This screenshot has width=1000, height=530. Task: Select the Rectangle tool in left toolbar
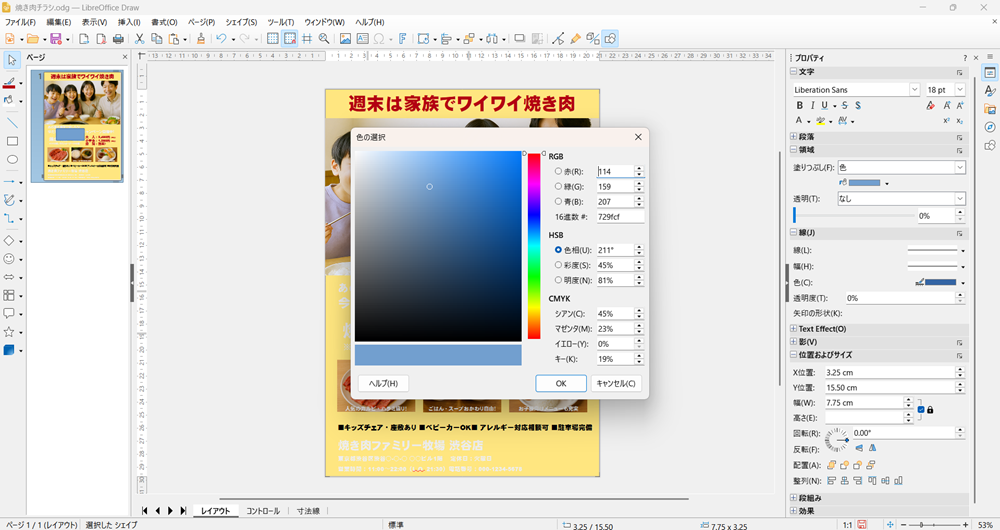click(12, 142)
